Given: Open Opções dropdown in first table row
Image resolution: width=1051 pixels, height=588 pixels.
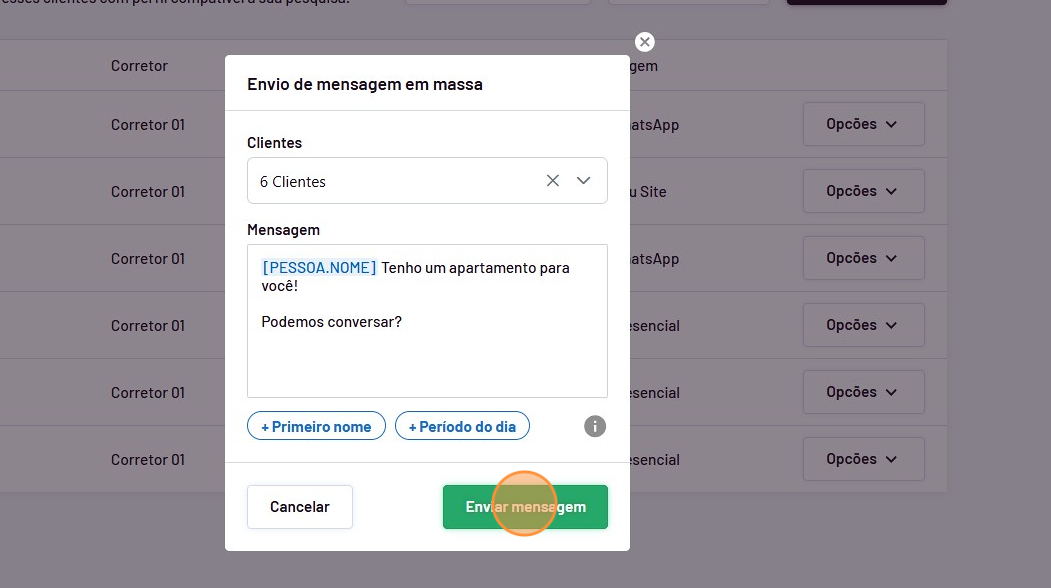Looking at the screenshot, I should pyautogui.click(x=863, y=124).
